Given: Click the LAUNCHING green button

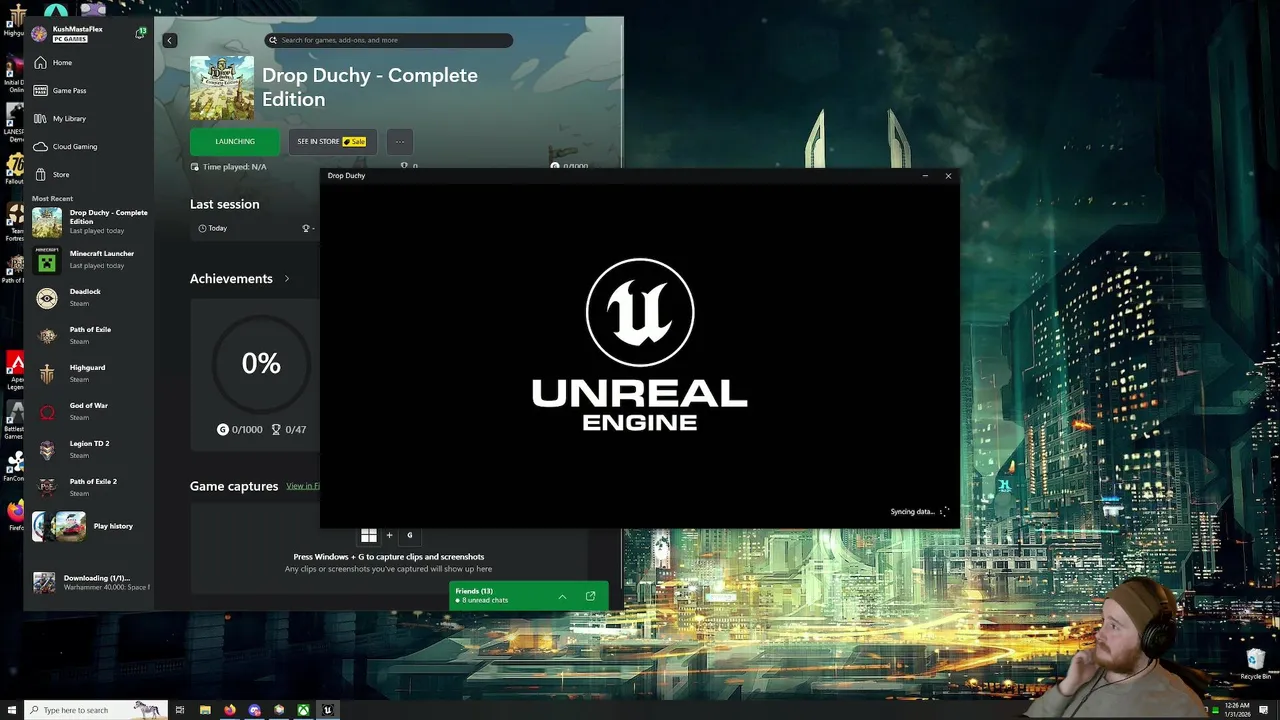Looking at the screenshot, I should [x=235, y=141].
